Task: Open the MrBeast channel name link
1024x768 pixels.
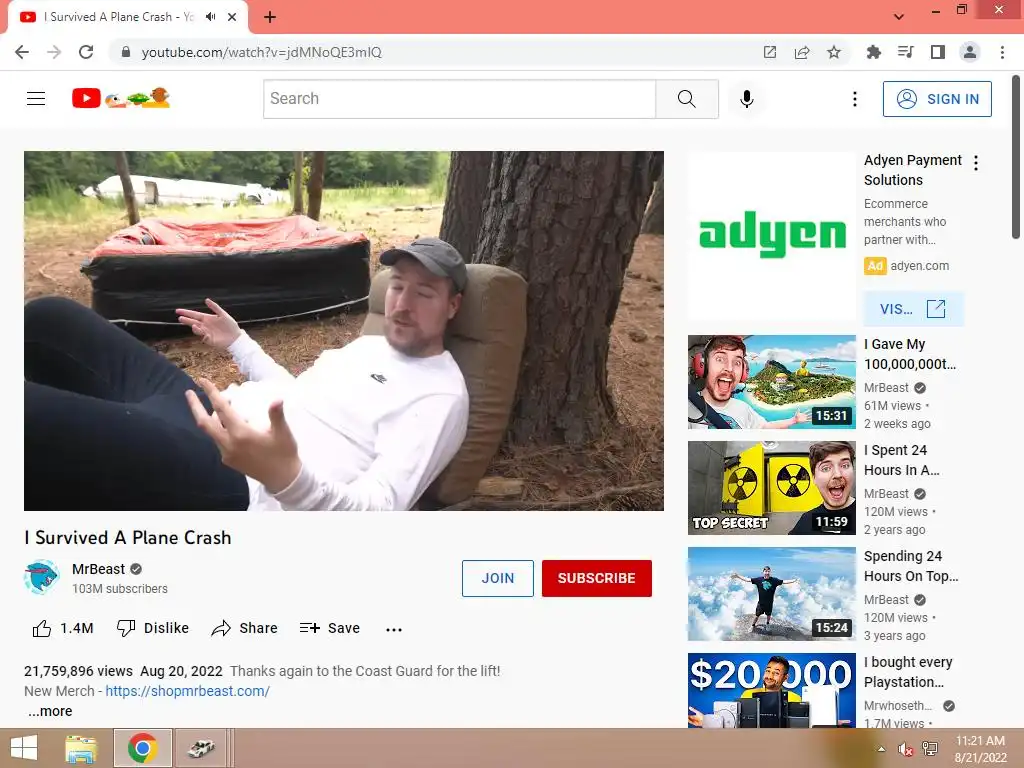Action: tap(98, 569)
